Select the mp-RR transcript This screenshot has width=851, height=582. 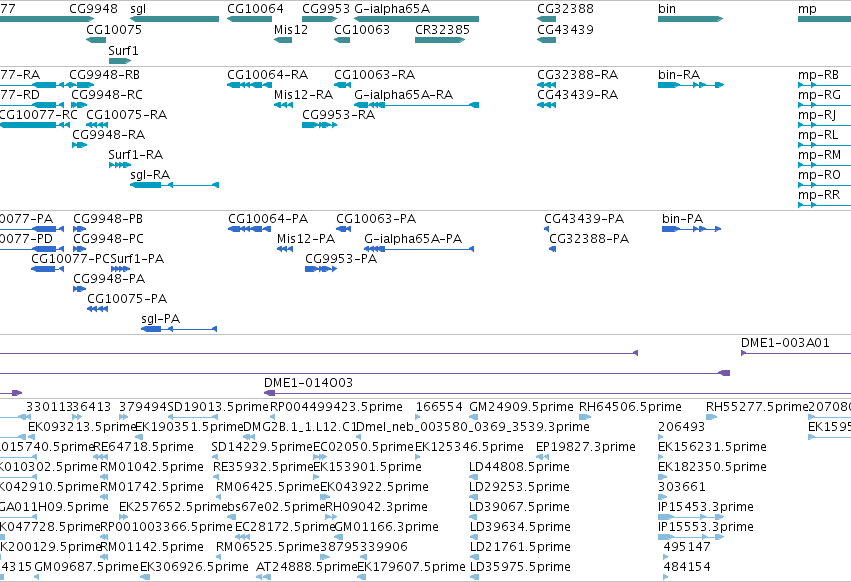click(824, 205)
